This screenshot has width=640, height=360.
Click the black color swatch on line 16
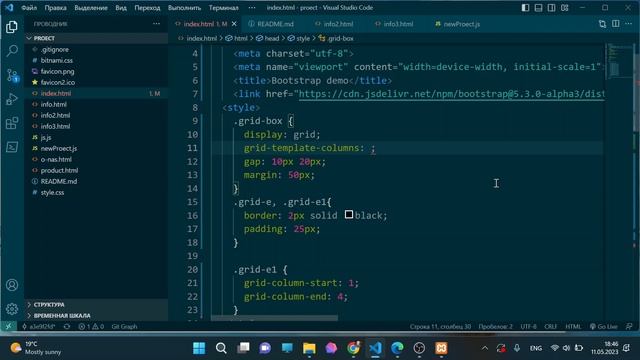349,215
